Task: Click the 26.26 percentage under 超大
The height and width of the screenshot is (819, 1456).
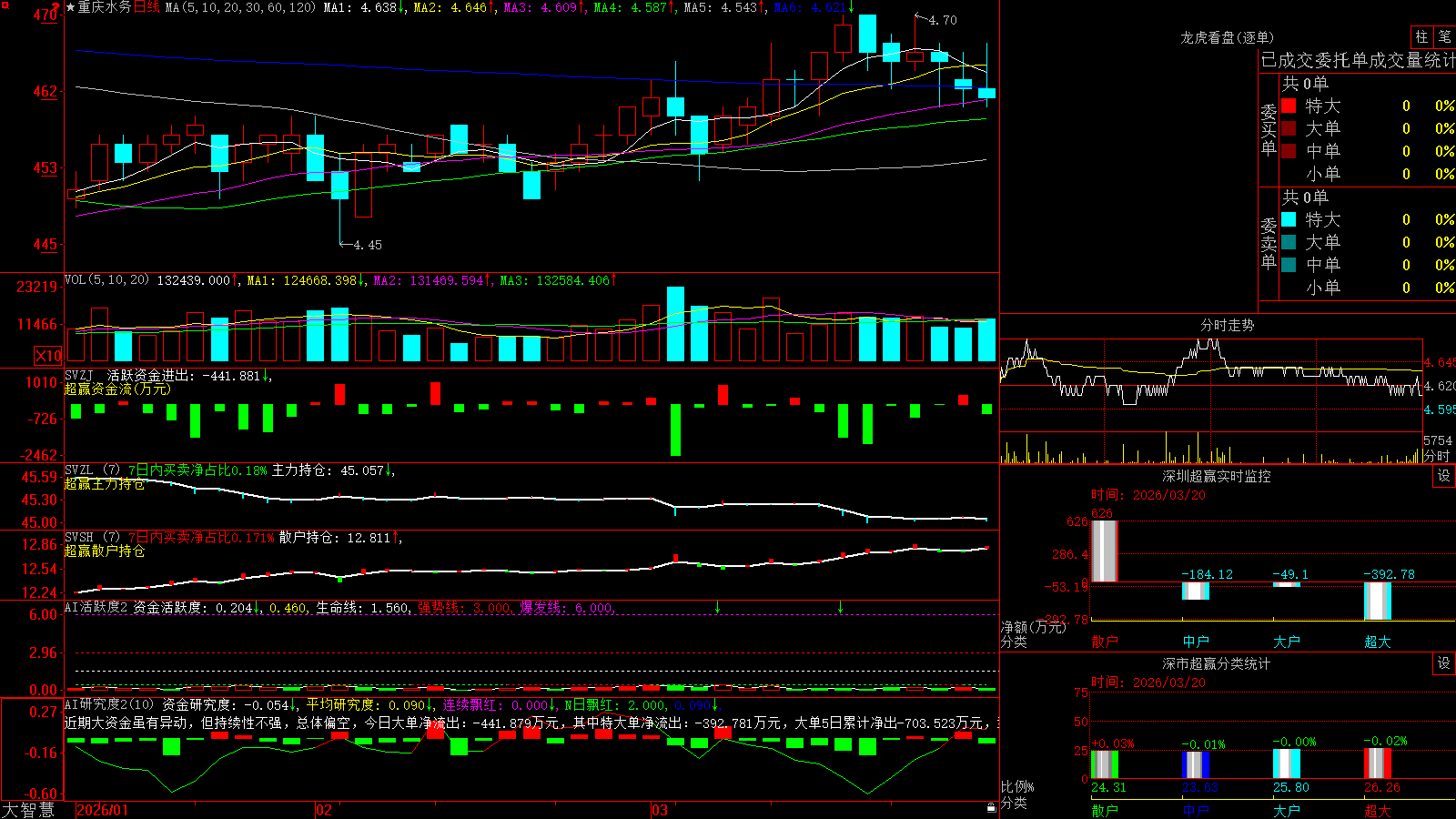Action: point(1381,787)
